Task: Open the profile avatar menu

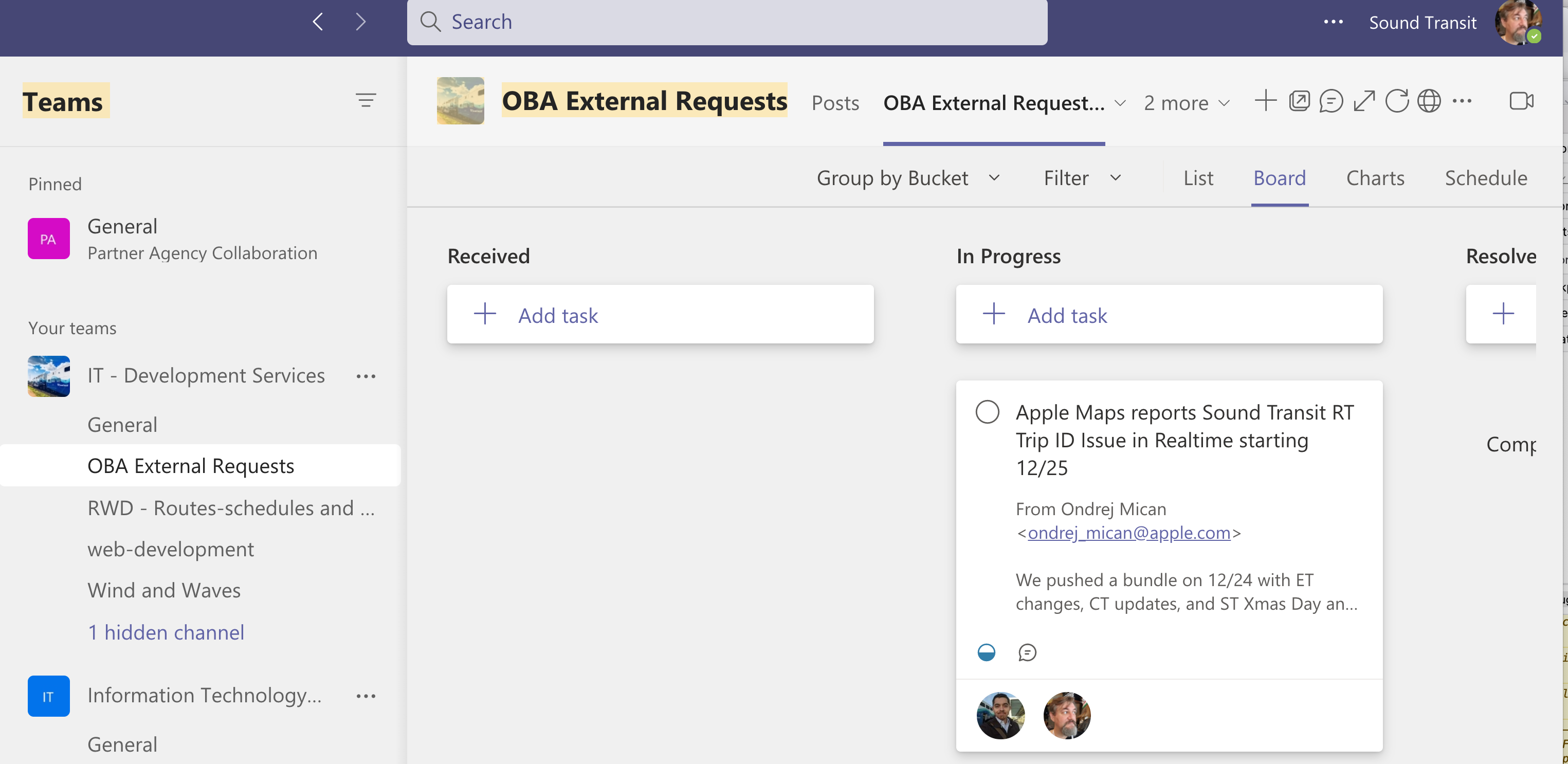Action: [1518, 23]
